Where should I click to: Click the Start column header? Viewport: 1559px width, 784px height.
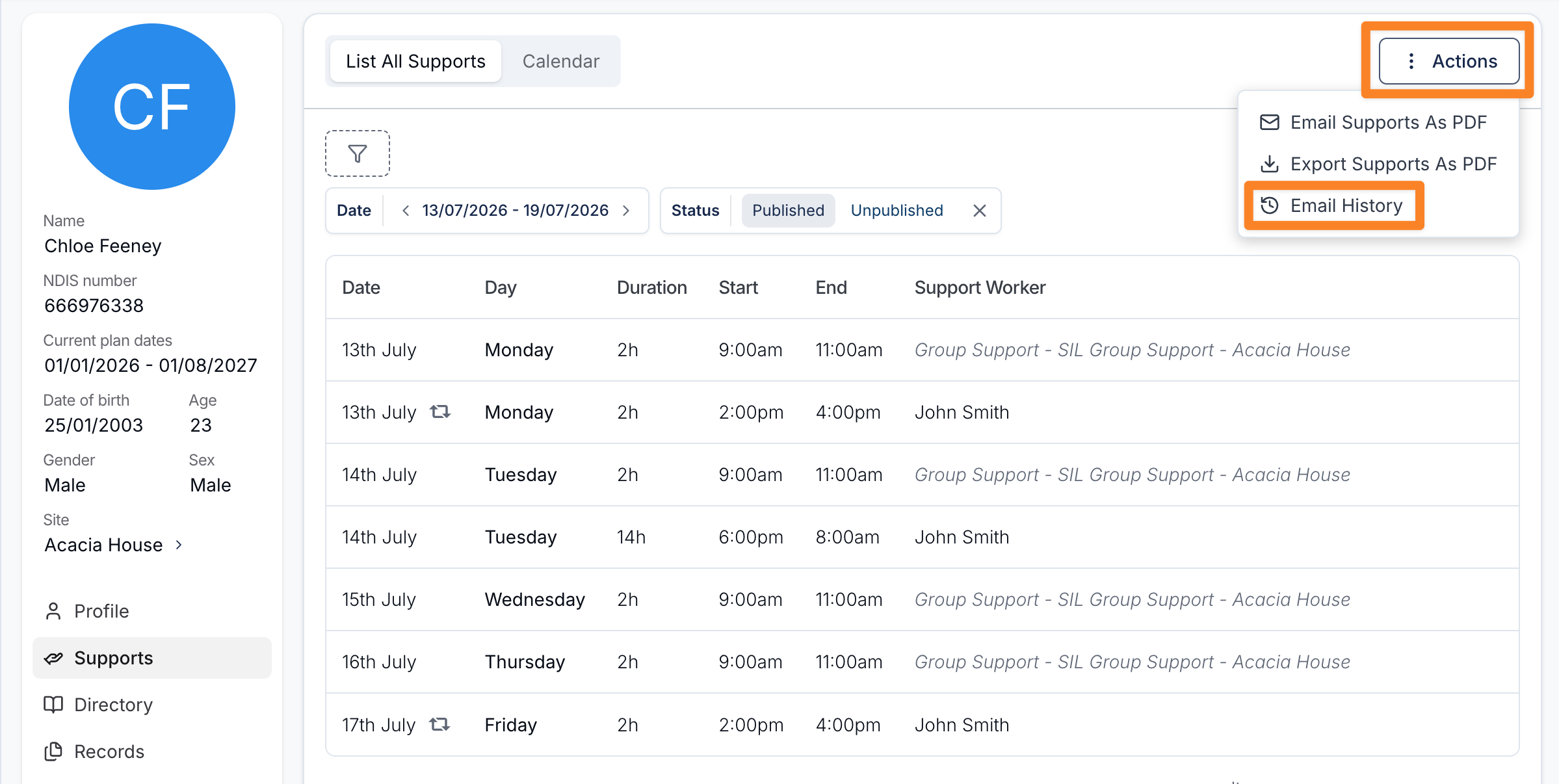pyautogui.click(x=738, y=287)
